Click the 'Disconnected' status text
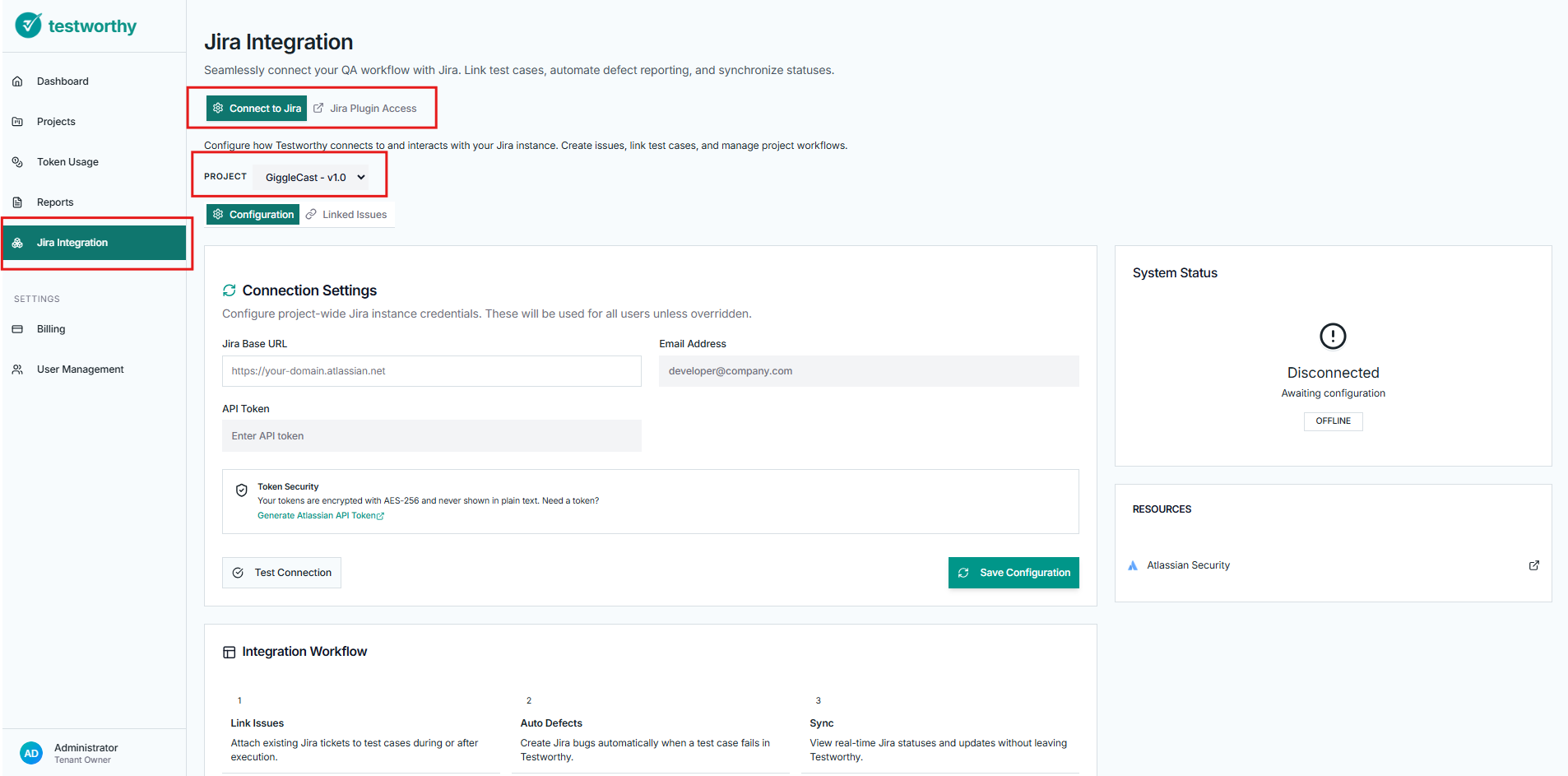The image size is (1568, 776). (1333, 373)
